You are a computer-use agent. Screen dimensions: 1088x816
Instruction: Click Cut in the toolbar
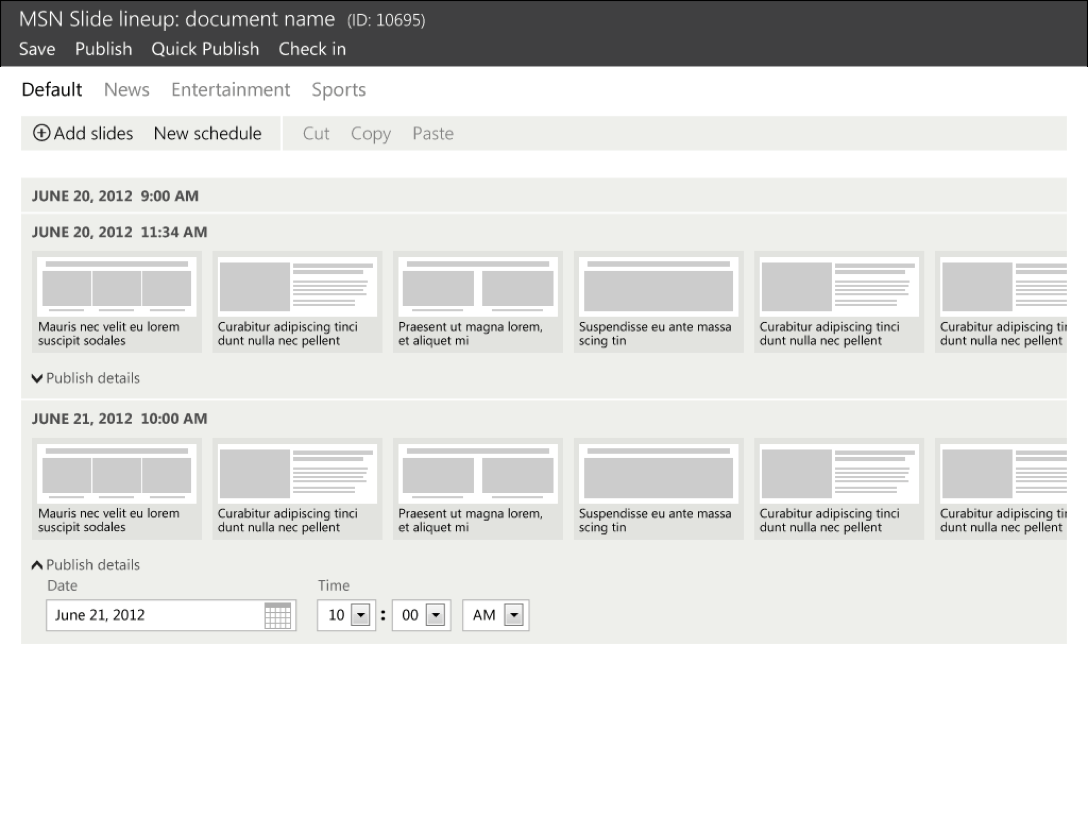point(316,133)
